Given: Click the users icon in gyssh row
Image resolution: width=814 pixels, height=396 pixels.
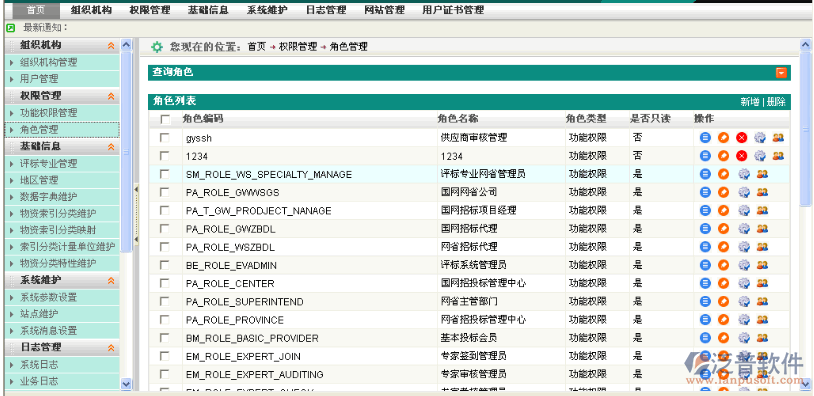Looking at the screenshot, I should (x=778, y=138).
